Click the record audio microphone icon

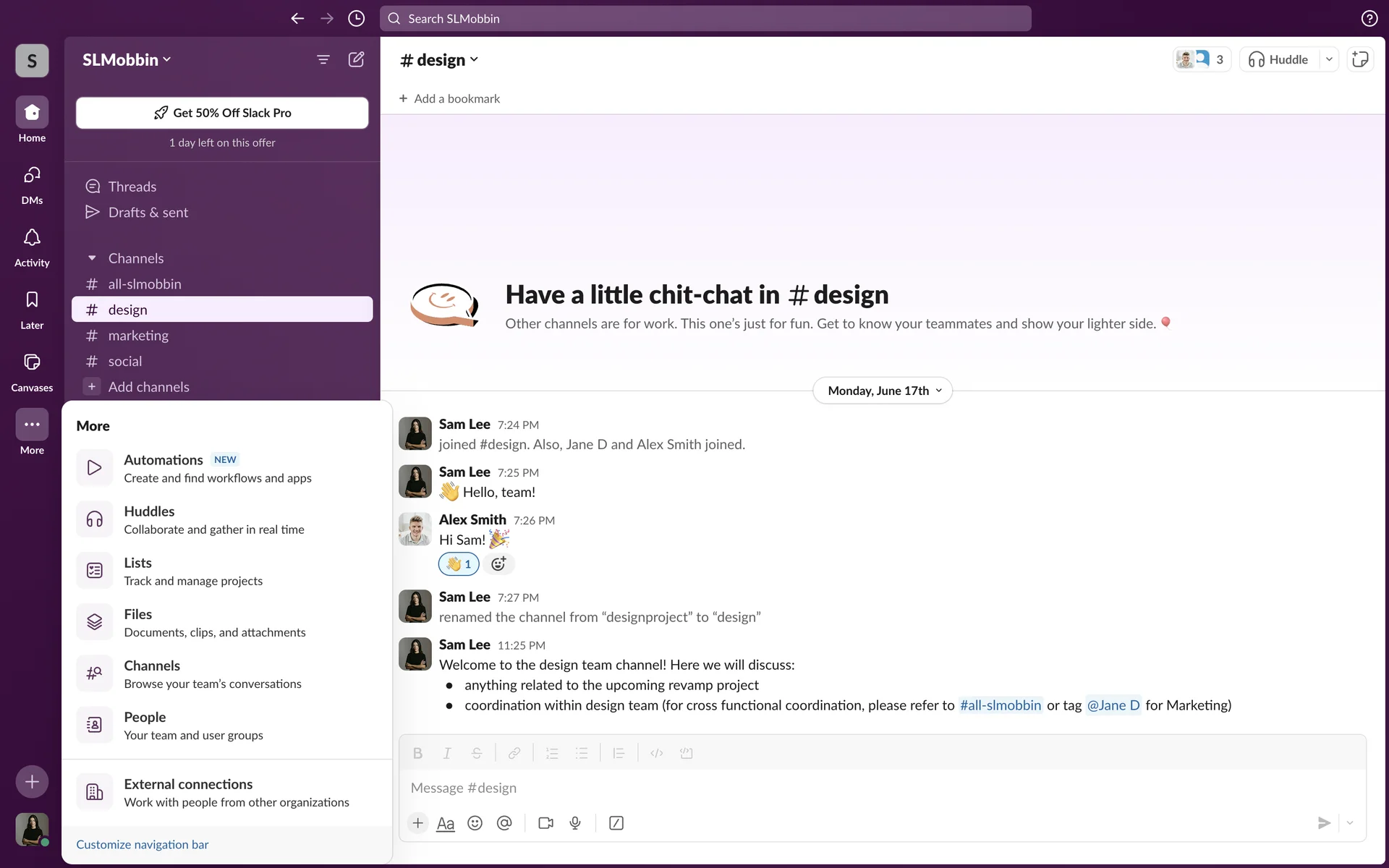(575, 823)
